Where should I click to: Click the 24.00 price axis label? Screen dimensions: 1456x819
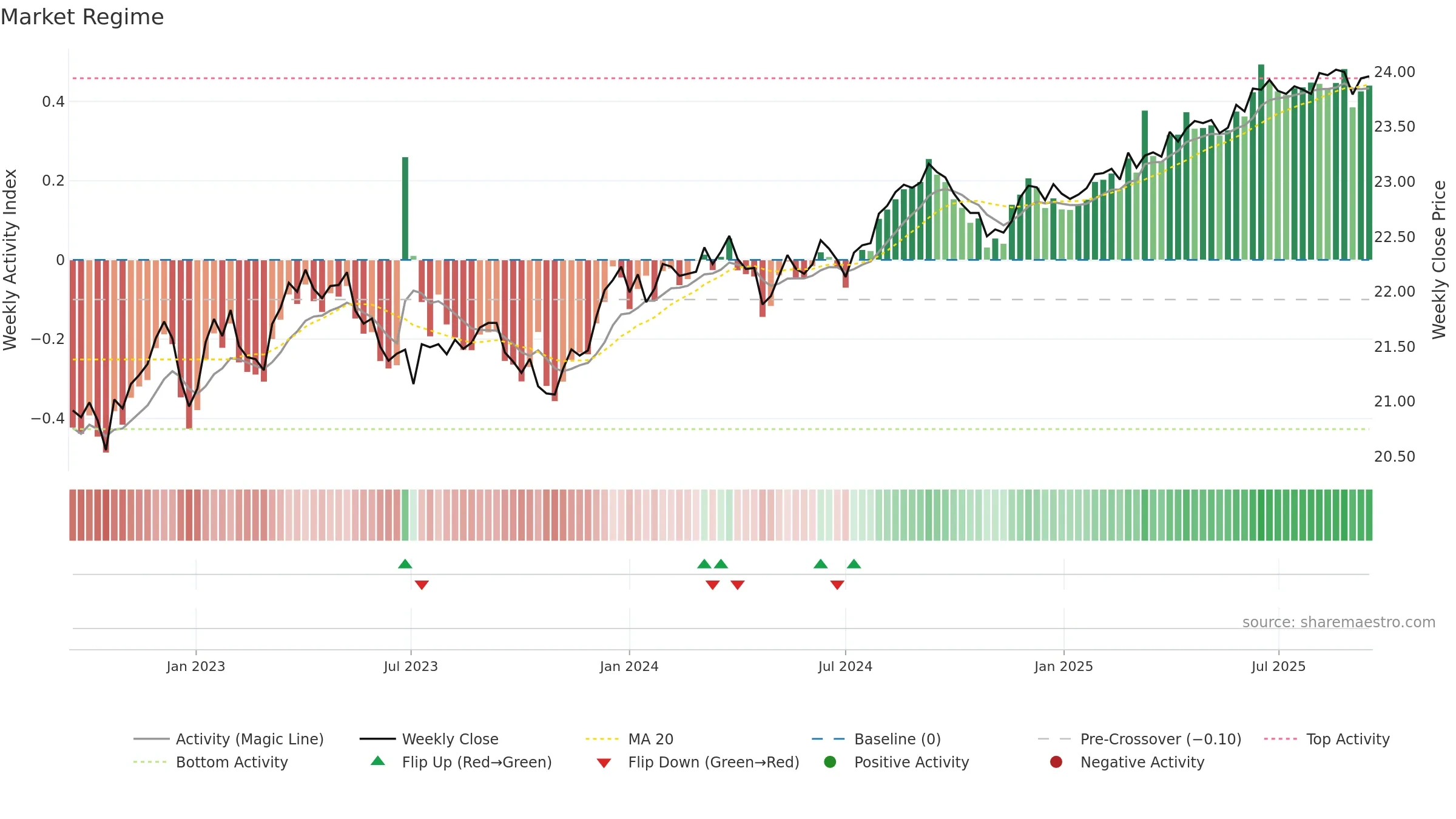(x=1394, y=72)
